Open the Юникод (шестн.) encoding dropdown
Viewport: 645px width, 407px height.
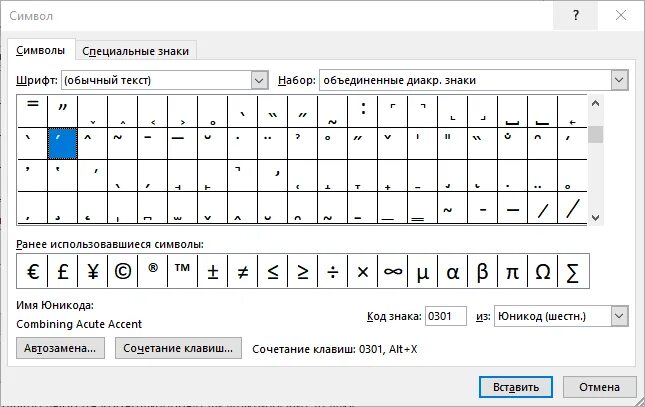click(x=619, y=316)
